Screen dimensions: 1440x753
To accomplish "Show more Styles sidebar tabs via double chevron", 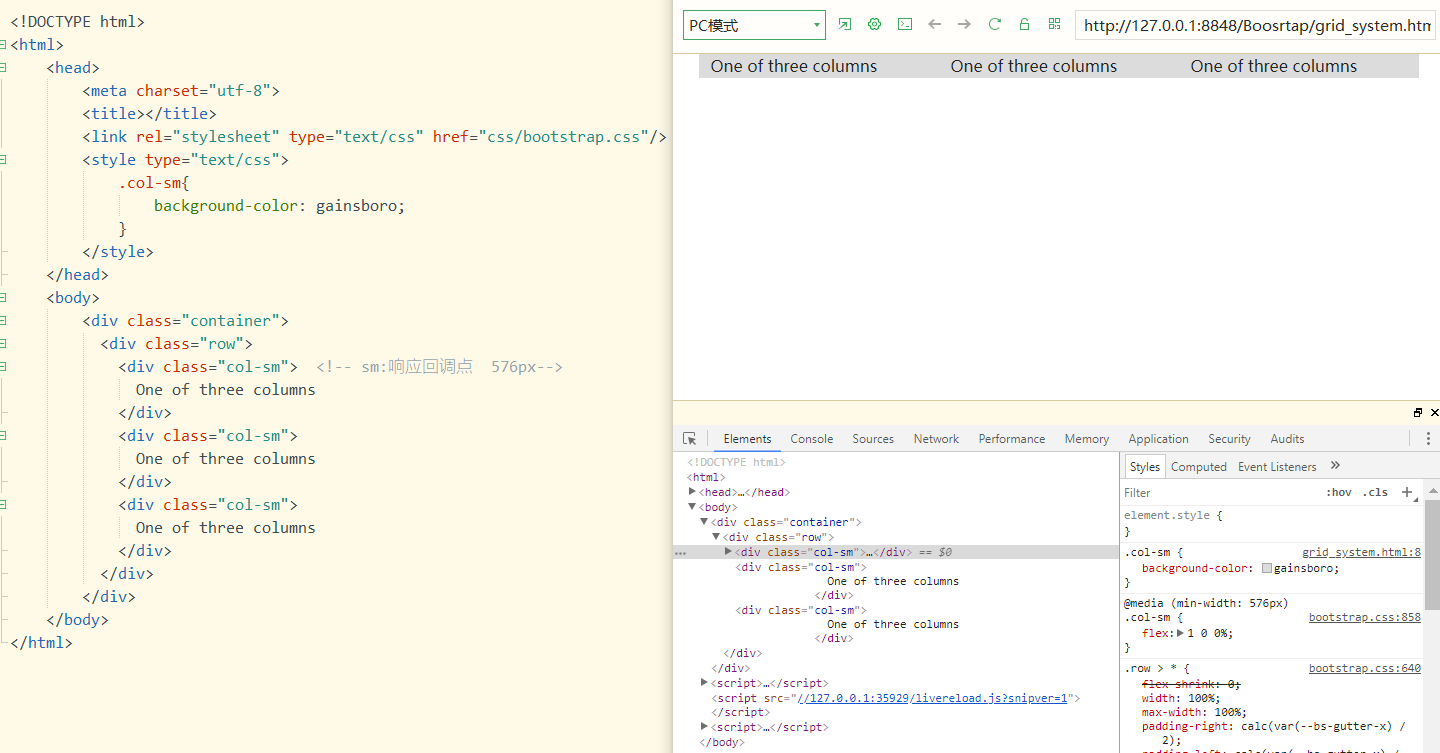I will [x=1335, y=466].
